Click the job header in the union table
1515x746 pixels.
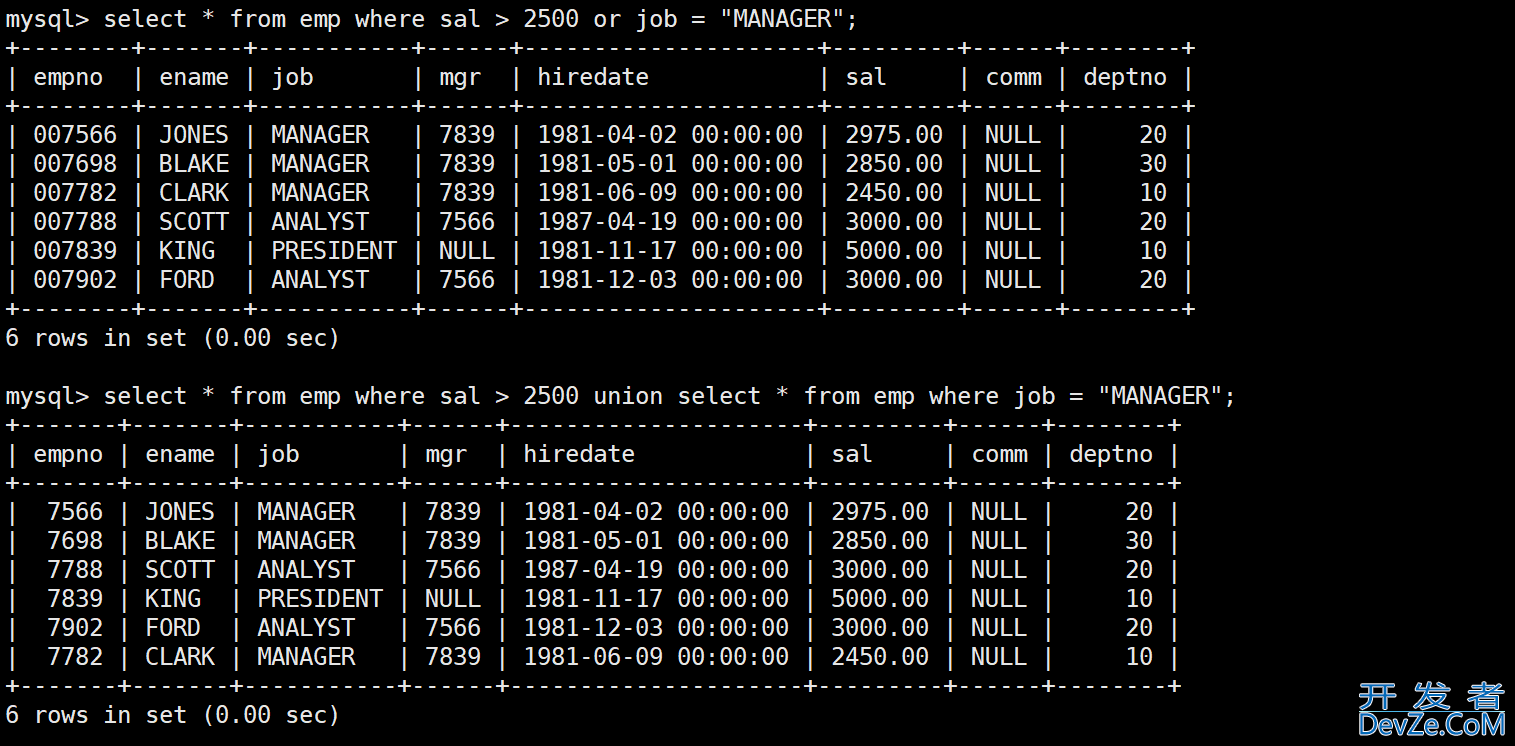click(278, 455)
